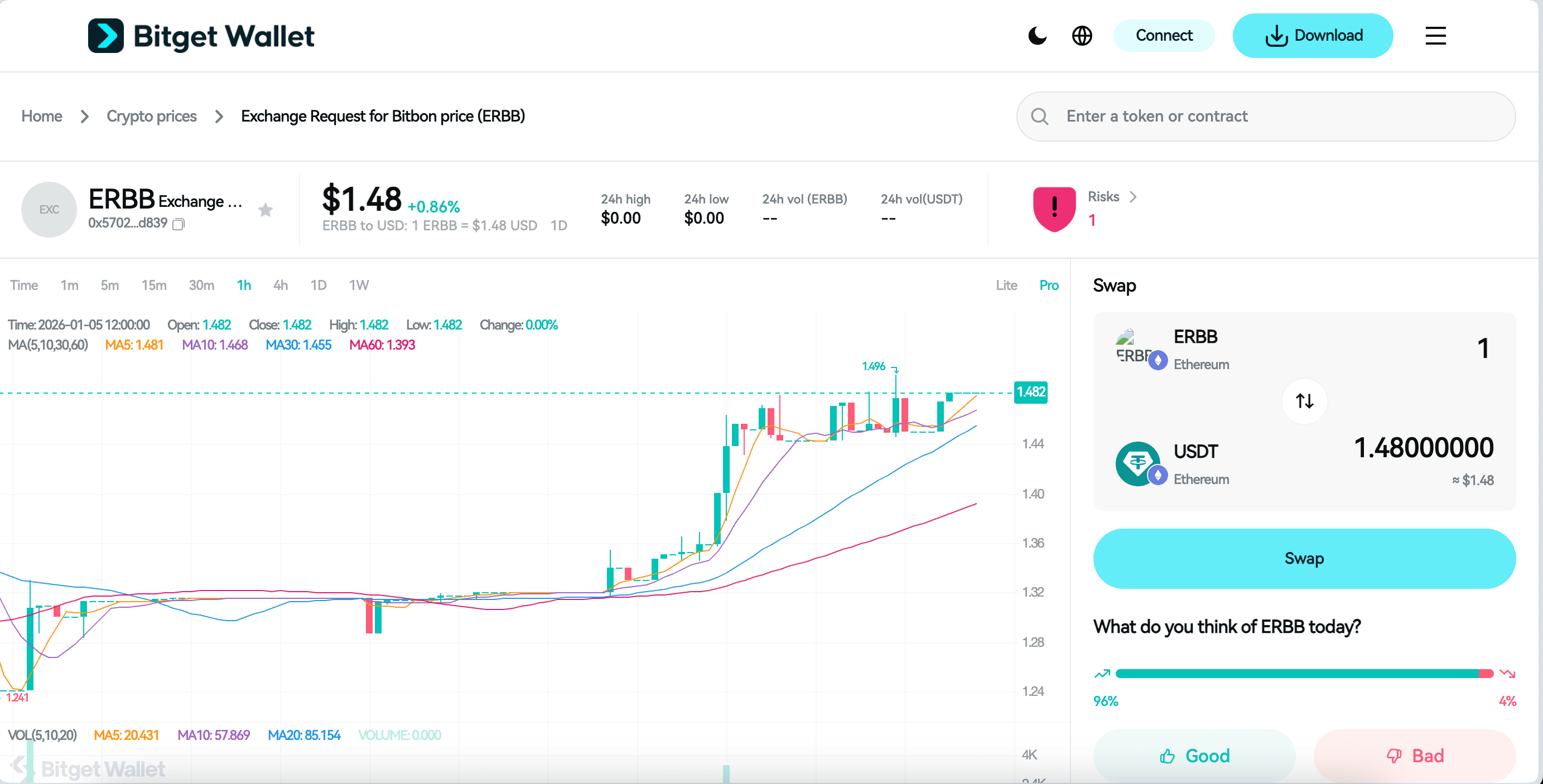Switch chart to Pro mode
This screenshot has width=1543, height=784.
1049,285
